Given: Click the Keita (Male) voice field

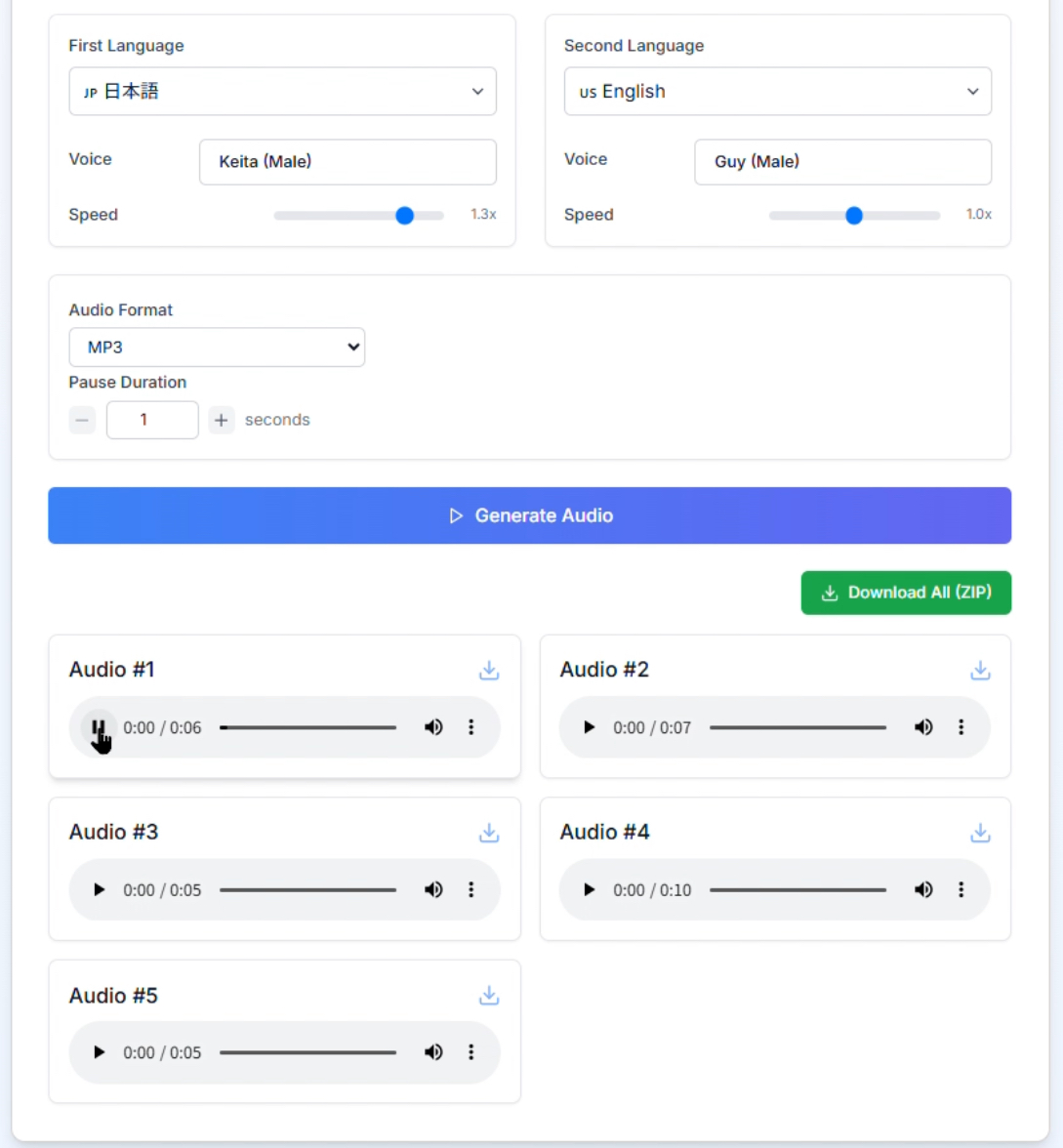Looking at the screenshot, I should 348,162.
